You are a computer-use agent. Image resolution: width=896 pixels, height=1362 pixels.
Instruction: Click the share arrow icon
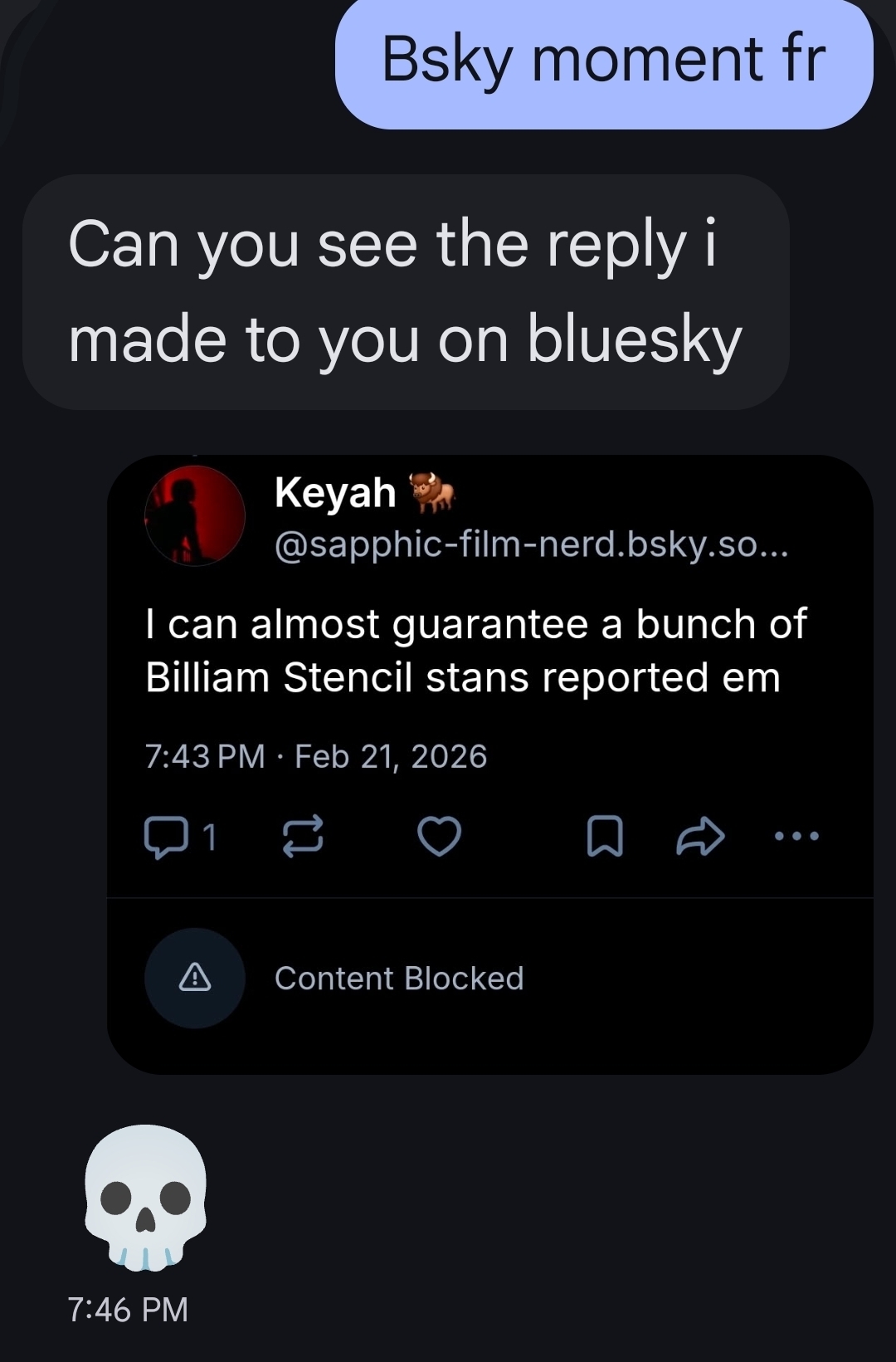701,836
